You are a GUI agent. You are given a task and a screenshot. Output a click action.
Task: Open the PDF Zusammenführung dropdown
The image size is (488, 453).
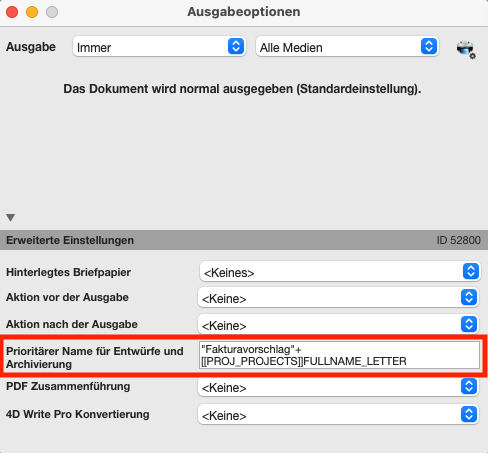tap(338, 387)
